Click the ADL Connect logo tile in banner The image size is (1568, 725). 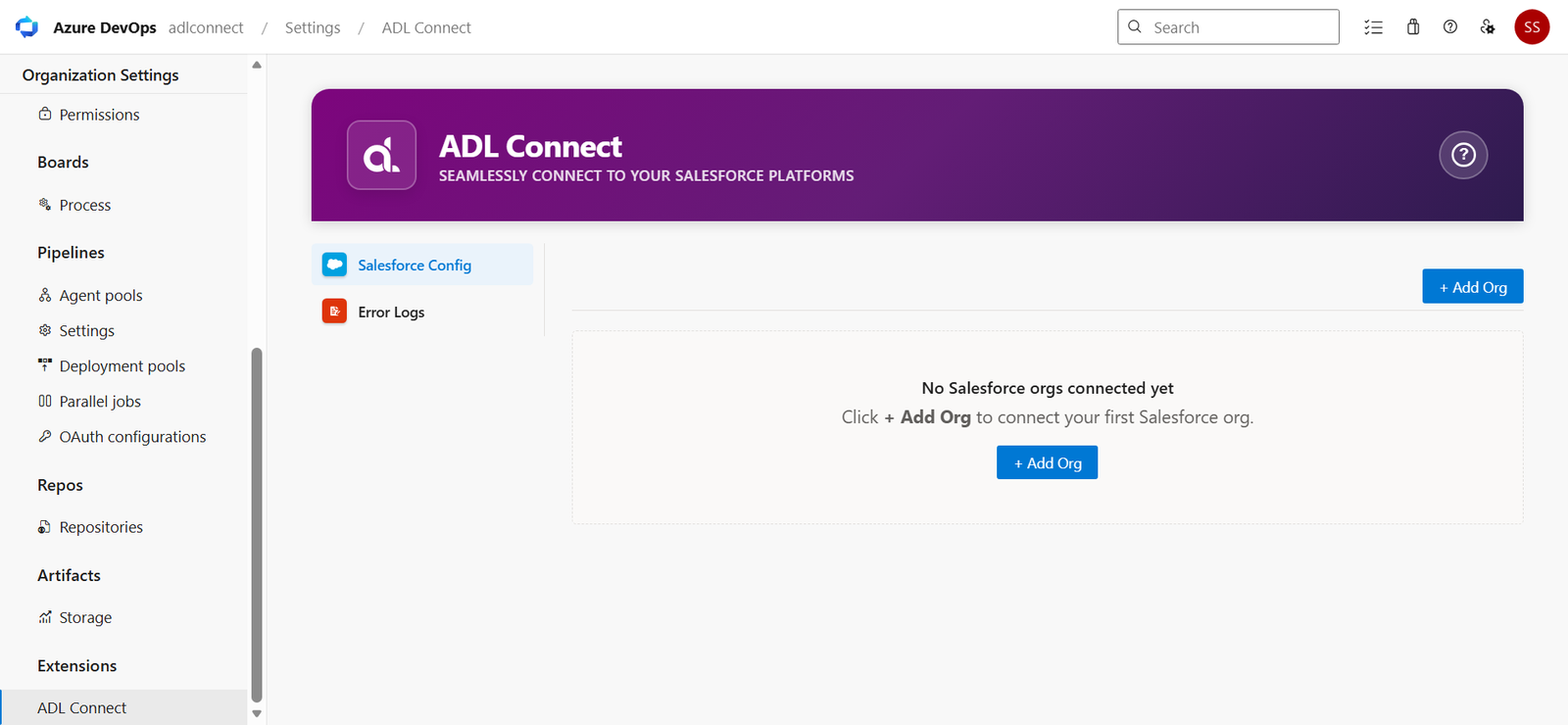click(381, 155)
